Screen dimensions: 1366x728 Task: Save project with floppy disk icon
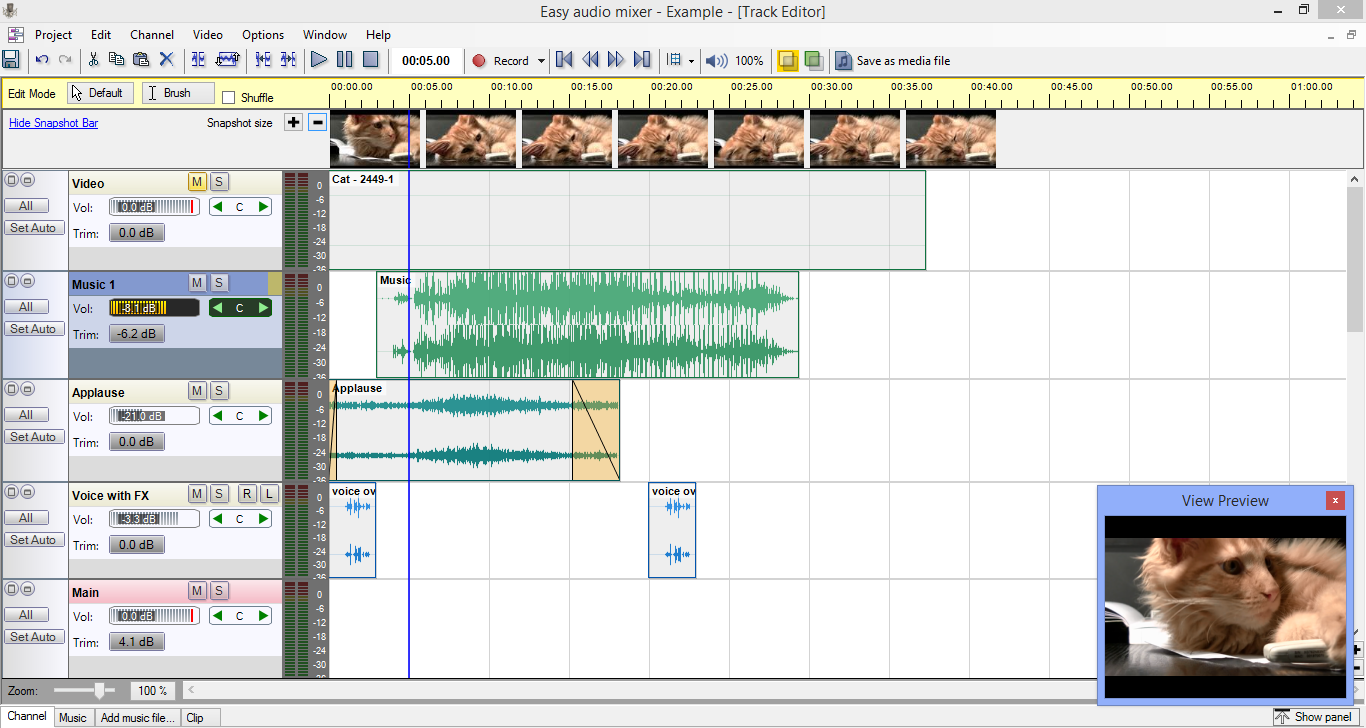tap(11, 60)
